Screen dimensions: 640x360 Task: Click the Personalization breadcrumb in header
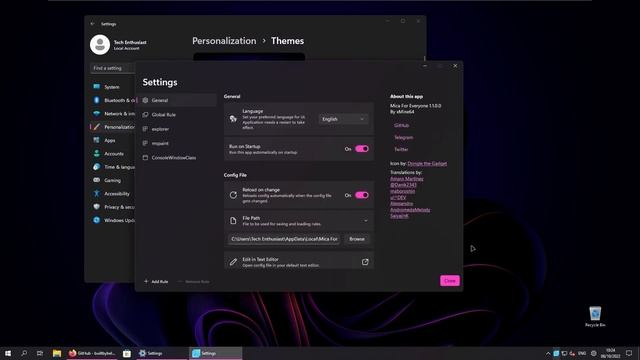pos(224,41)
